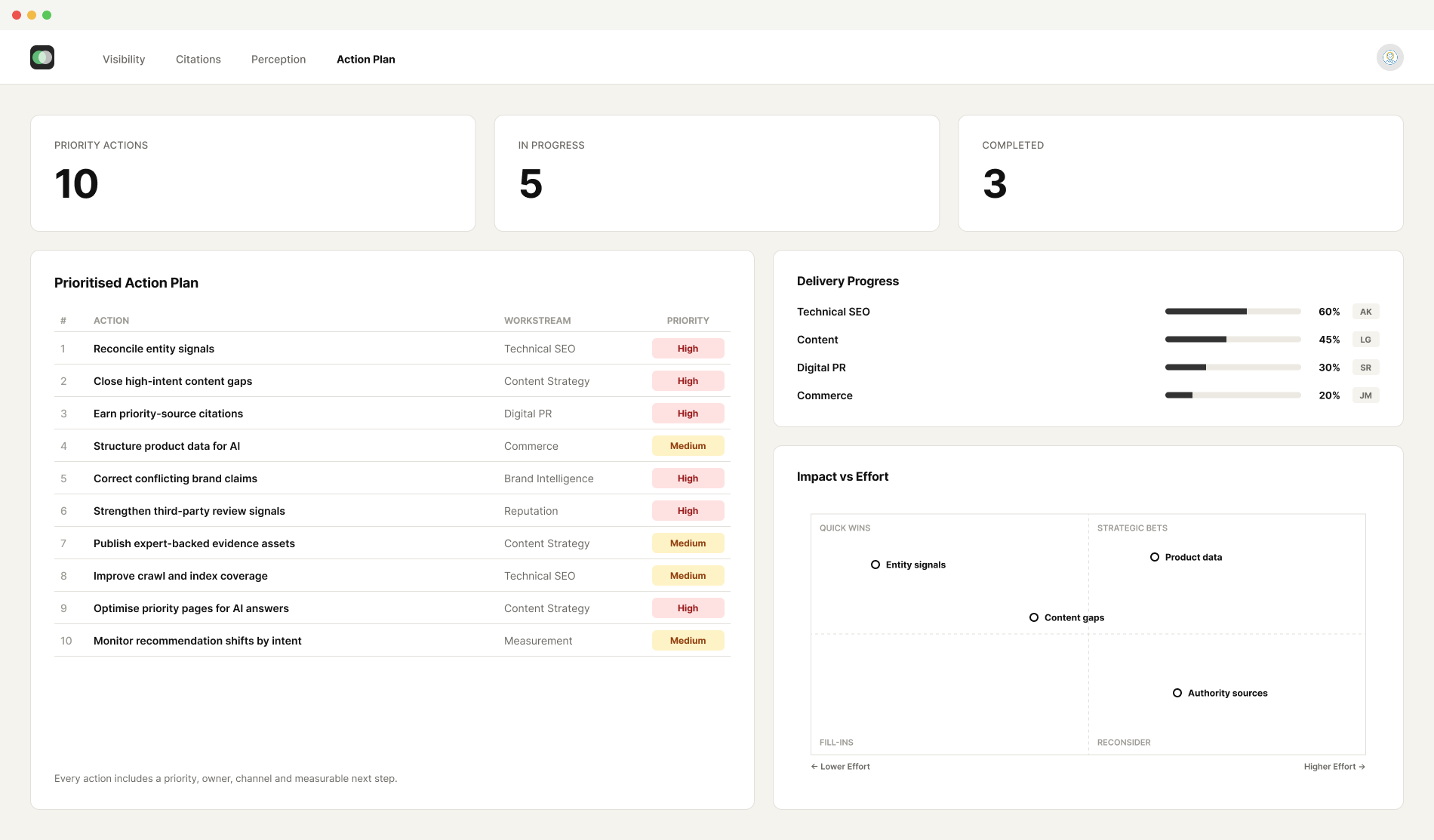Click the Commerce progress bar
Viewport: 1434px width, 840px height.
1233,395
